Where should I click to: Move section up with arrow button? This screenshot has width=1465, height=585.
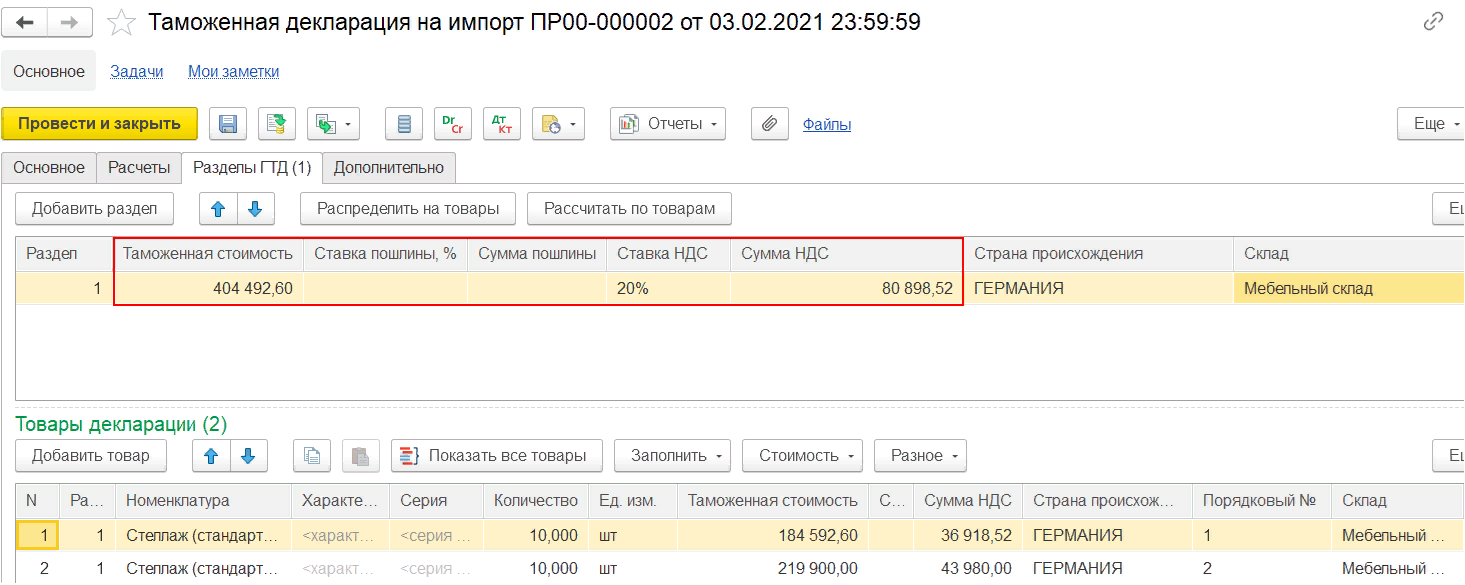[x=218, y=209]
